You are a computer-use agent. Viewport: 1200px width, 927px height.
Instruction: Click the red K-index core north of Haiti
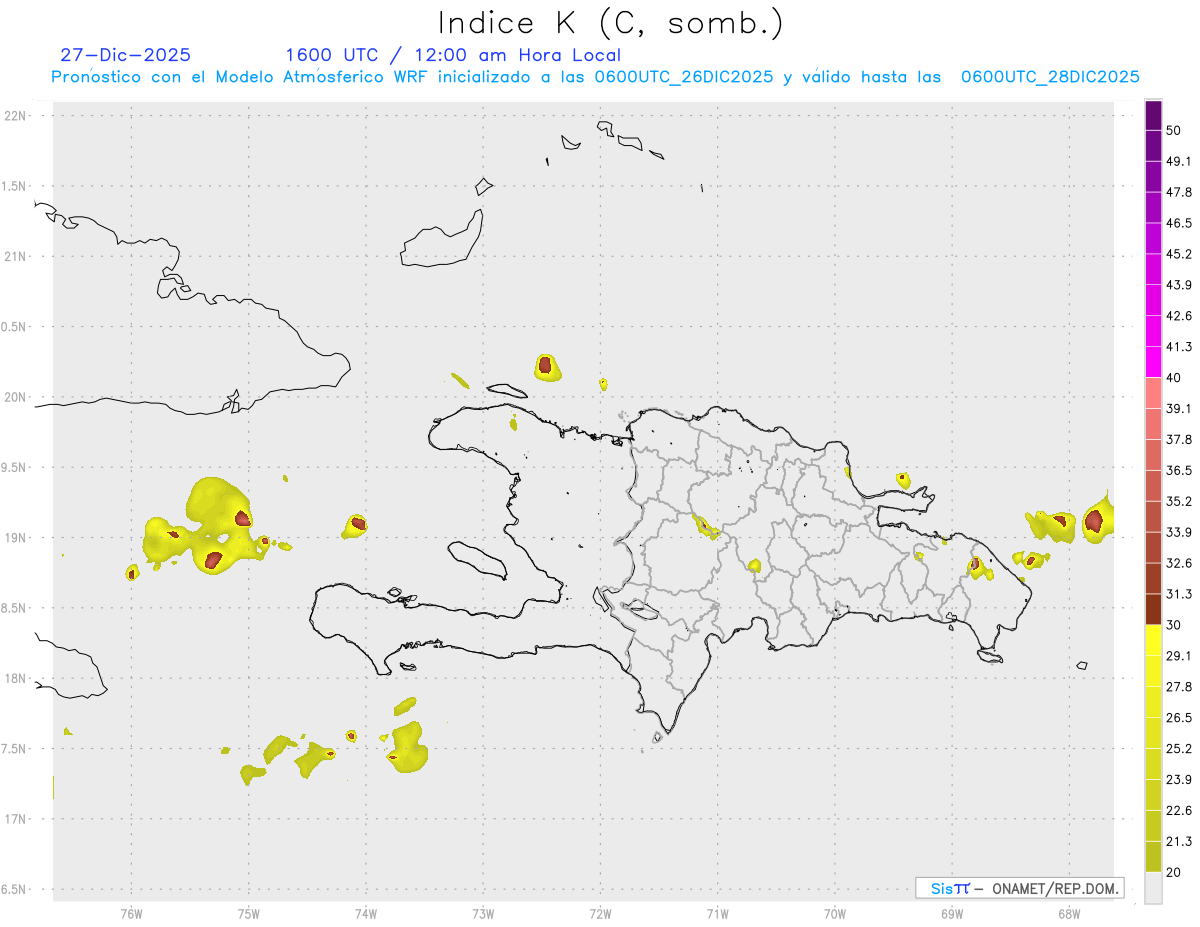[545, 366]
